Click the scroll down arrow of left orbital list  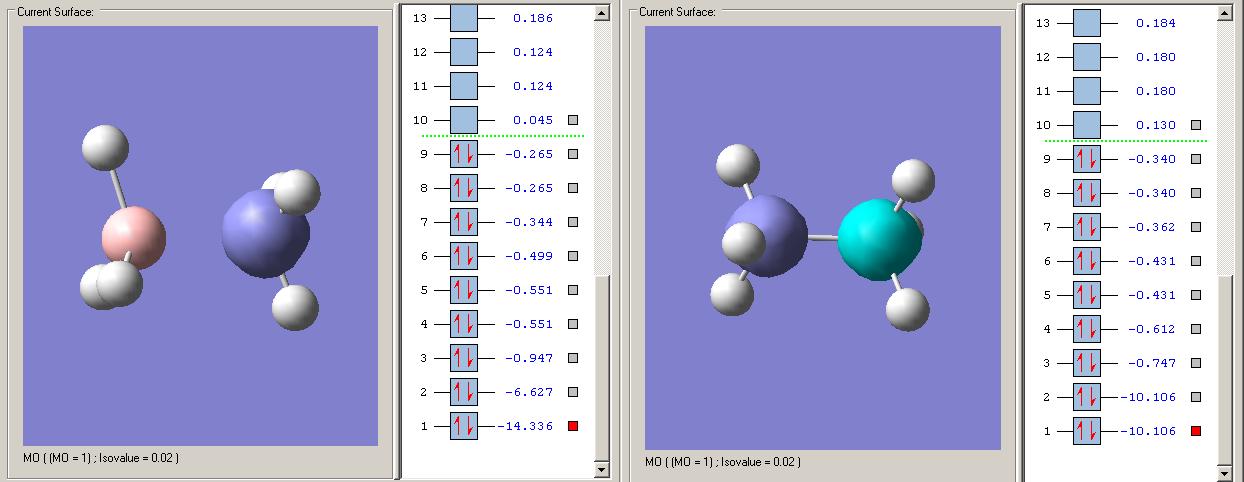[602, 469]
